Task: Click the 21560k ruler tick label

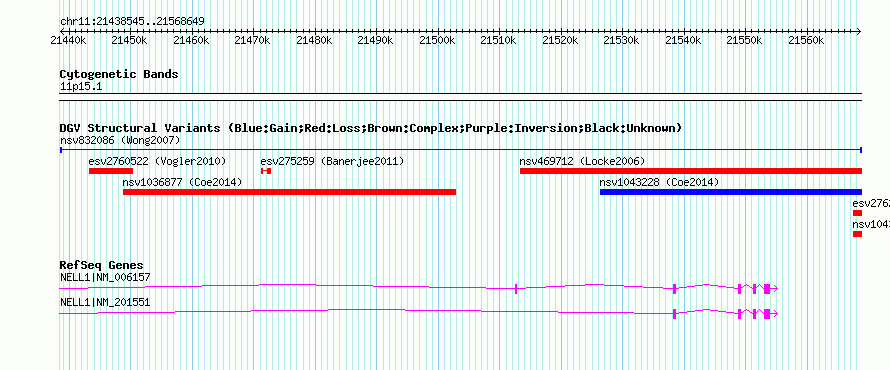Action: (806, 40)
